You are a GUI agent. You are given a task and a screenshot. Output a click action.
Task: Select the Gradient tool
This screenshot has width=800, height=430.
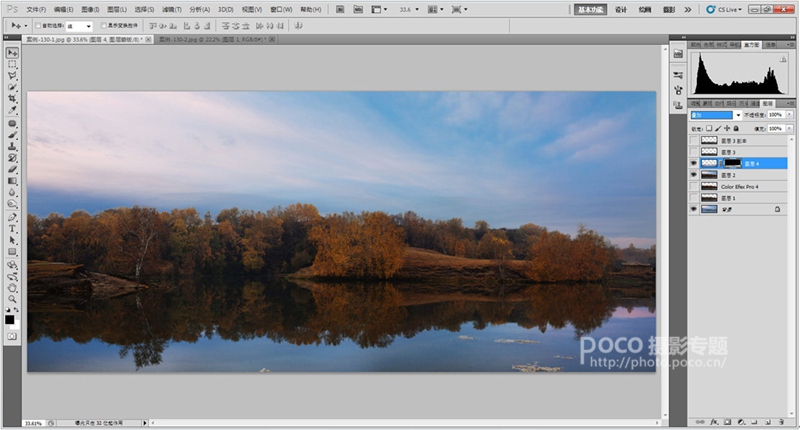point(12,181)
